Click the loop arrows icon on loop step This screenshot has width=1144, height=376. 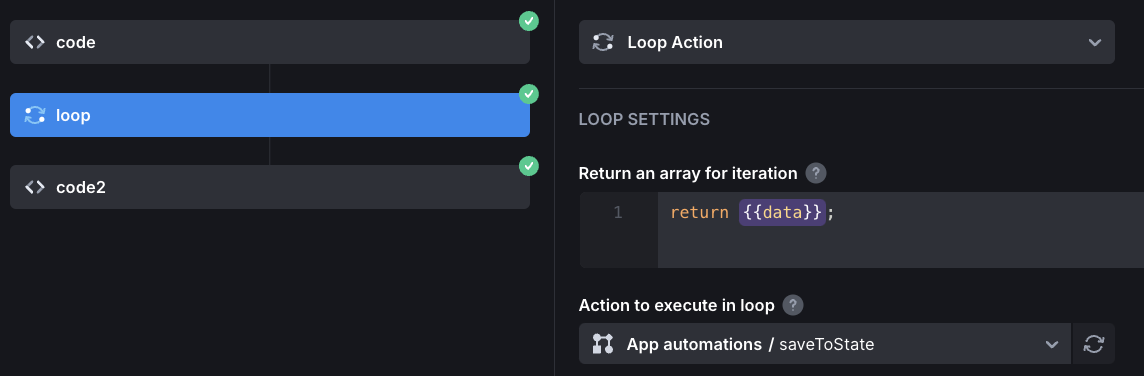click(x=35, y=115)
